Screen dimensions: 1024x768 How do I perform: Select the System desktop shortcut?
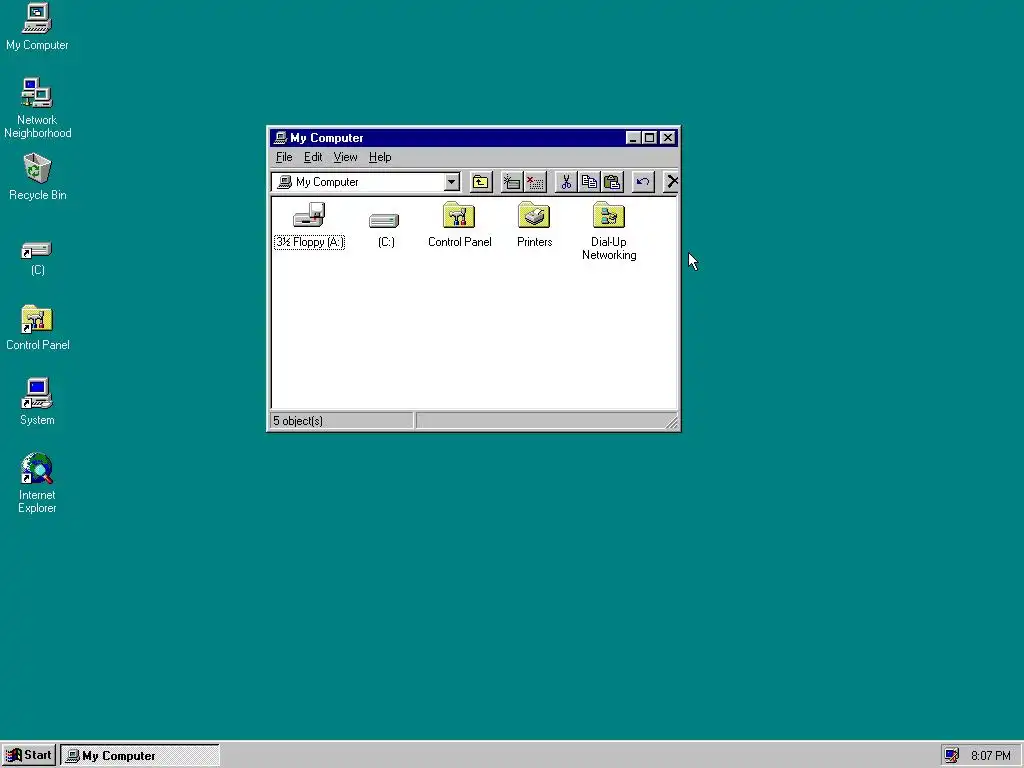(37, 402)
